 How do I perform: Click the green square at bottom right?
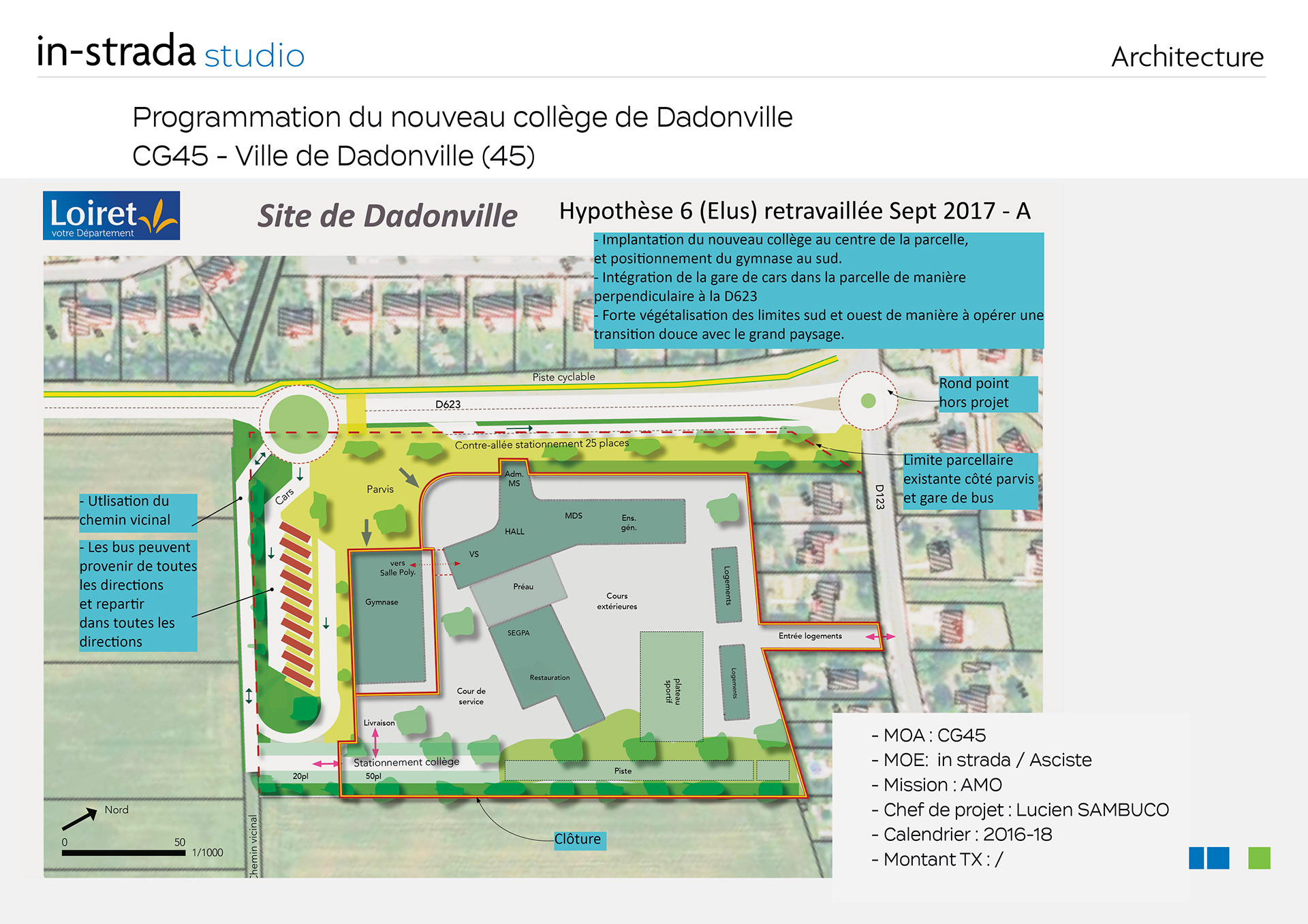[1259, 858]
